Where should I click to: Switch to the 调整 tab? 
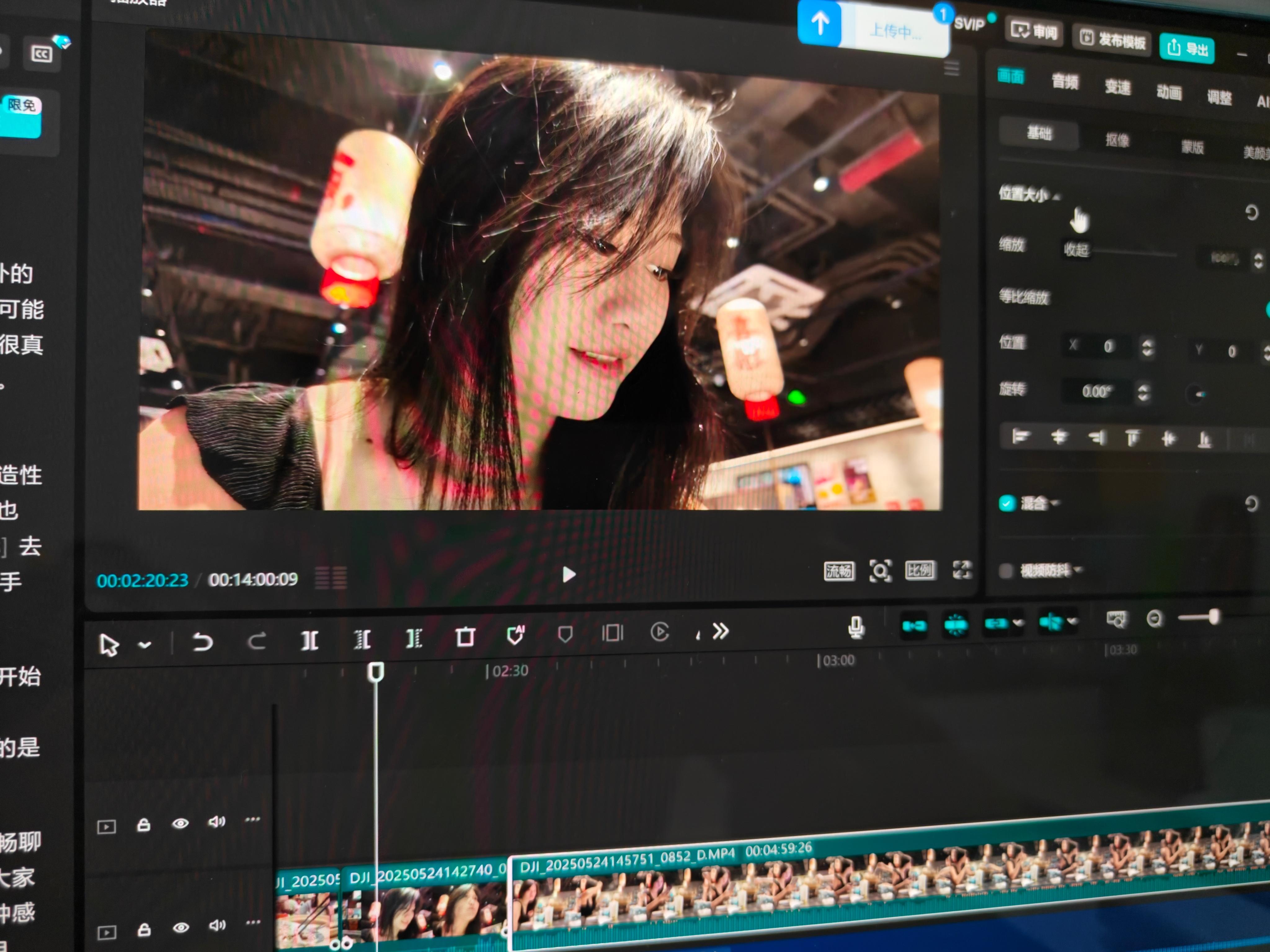[x=1219, y=97]
